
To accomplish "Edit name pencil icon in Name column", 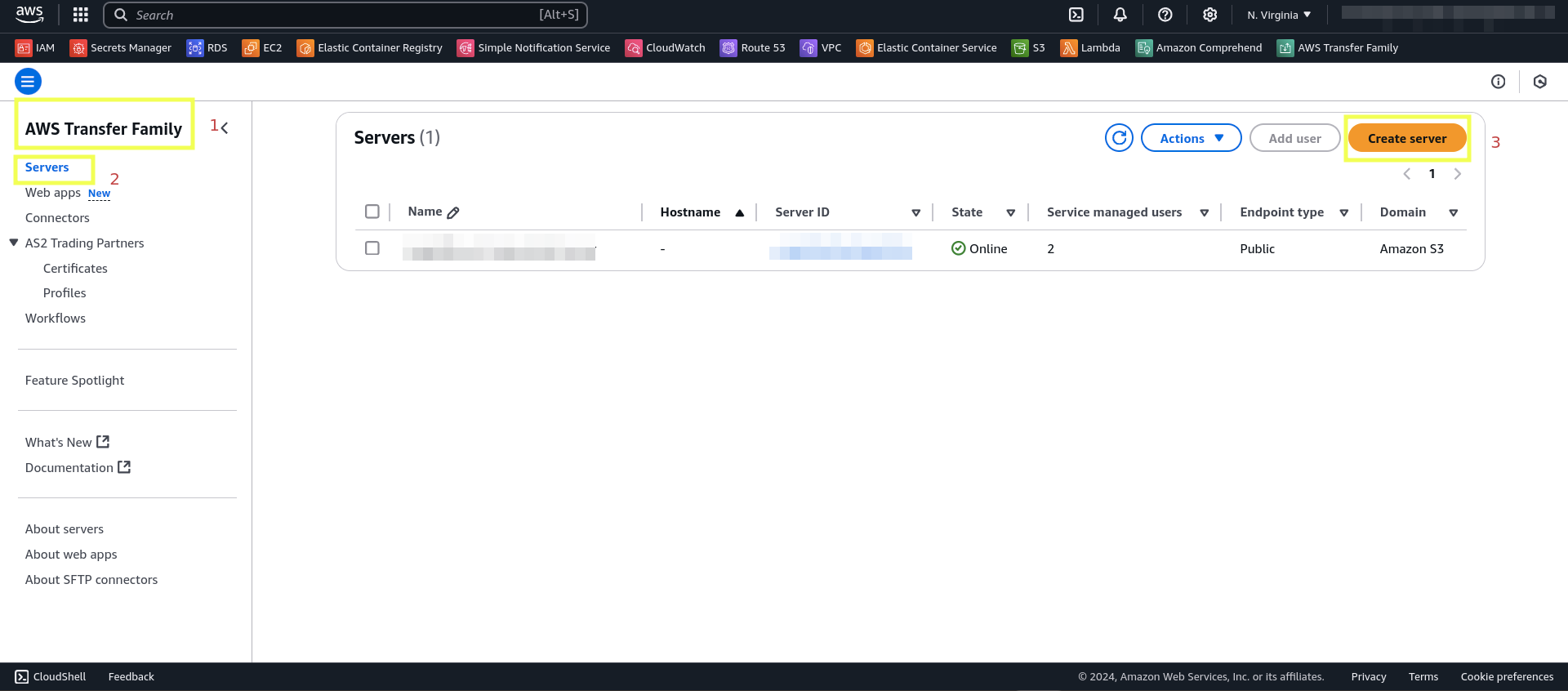I will [453, 212].
